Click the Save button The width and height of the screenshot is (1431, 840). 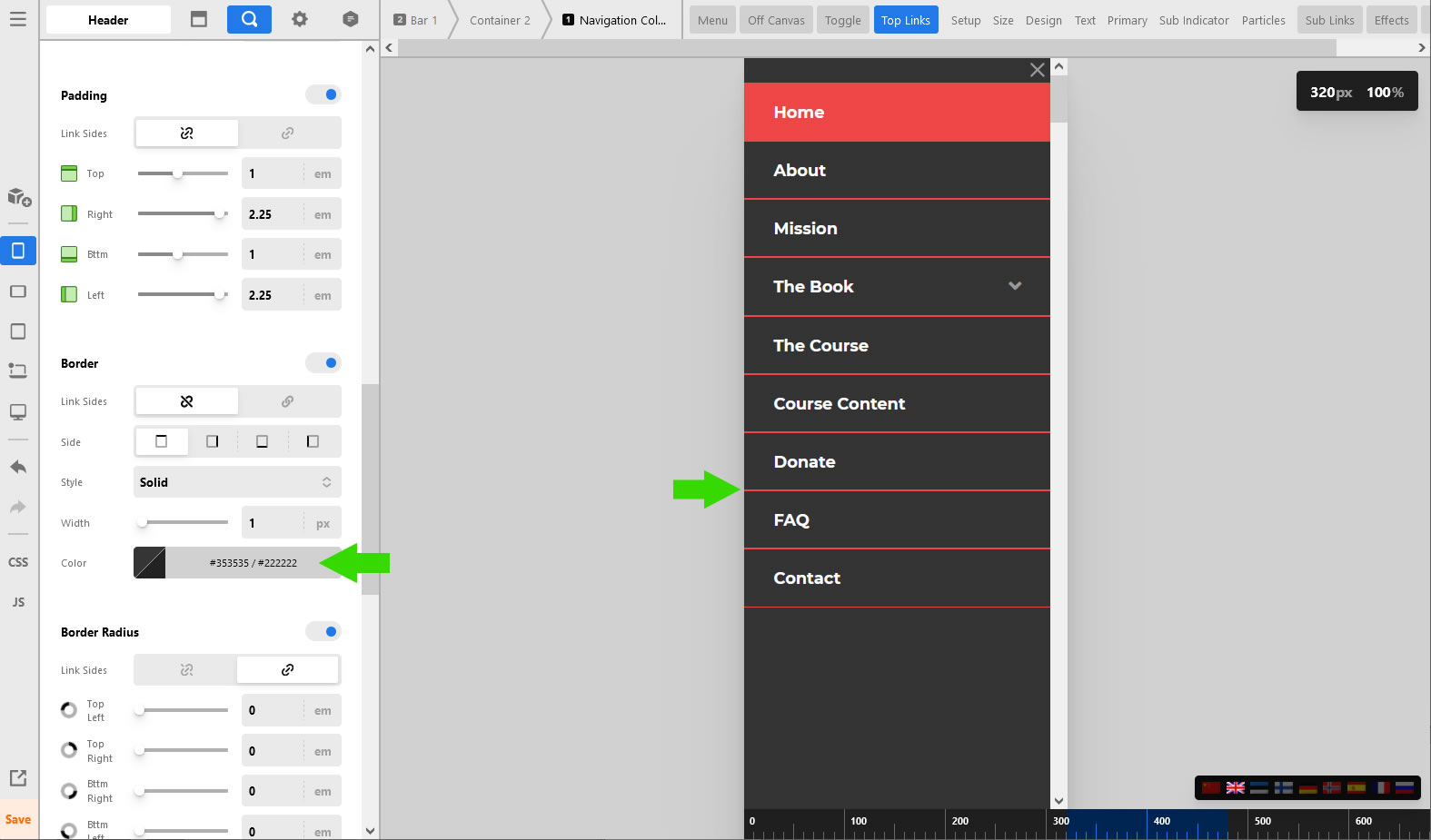pos(18,819)
